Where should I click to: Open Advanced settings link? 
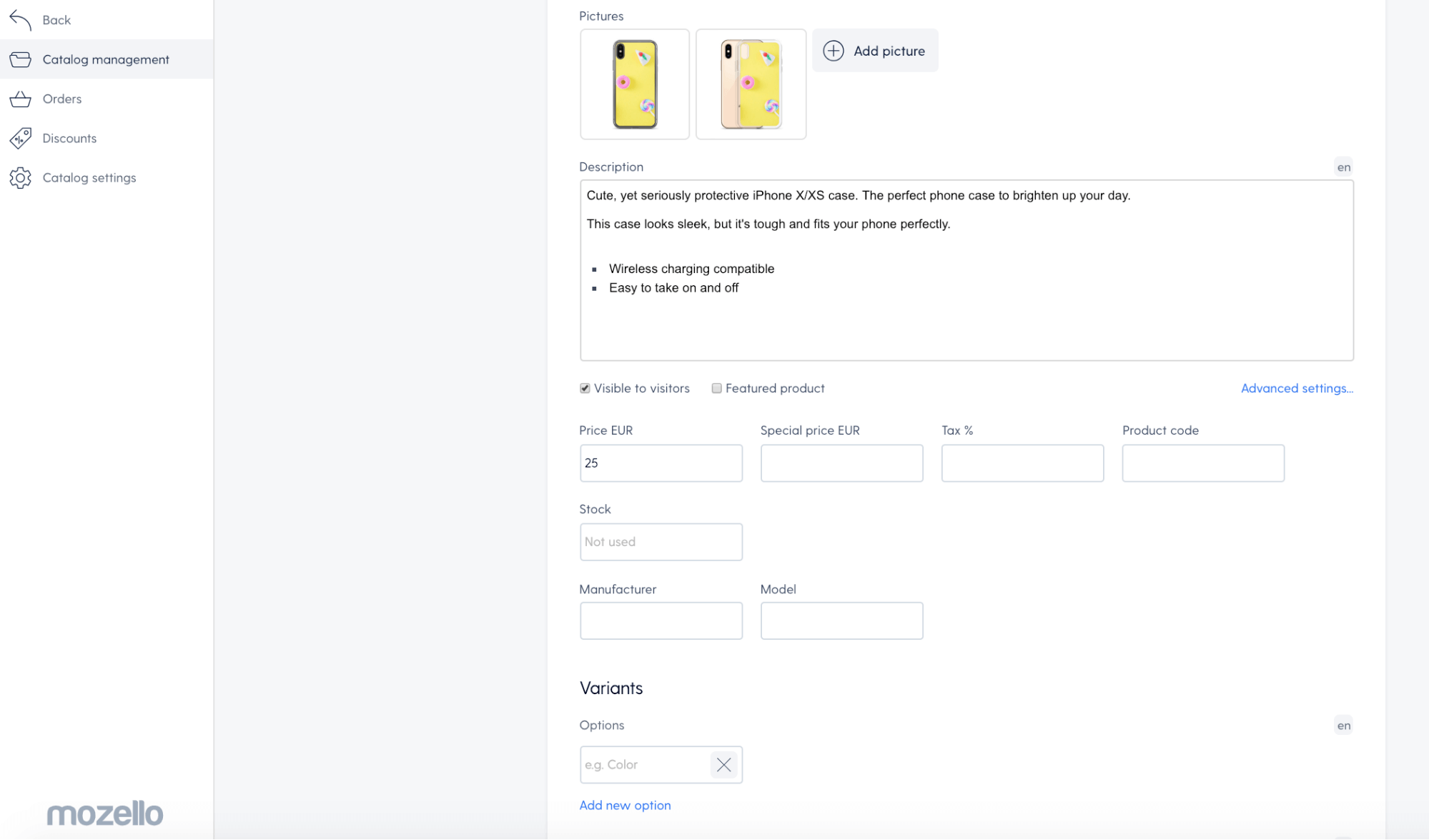[x=1297, y=388]
